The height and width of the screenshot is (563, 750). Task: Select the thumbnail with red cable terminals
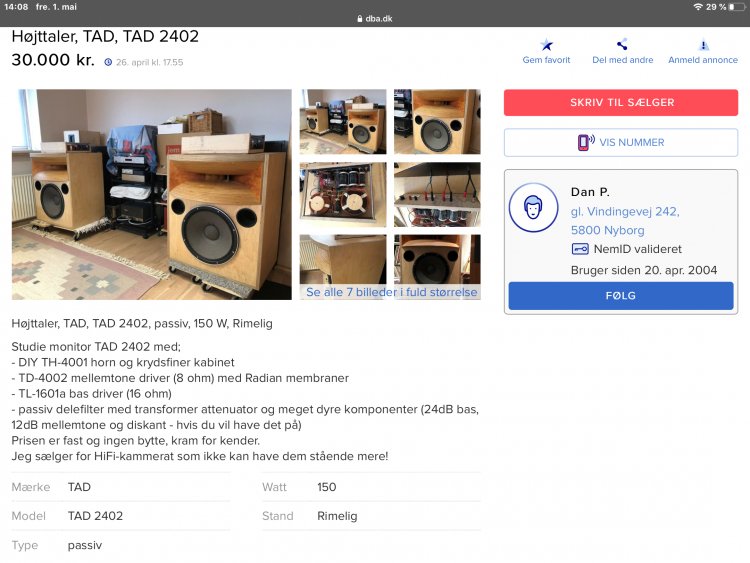click(x=437, y=194)
